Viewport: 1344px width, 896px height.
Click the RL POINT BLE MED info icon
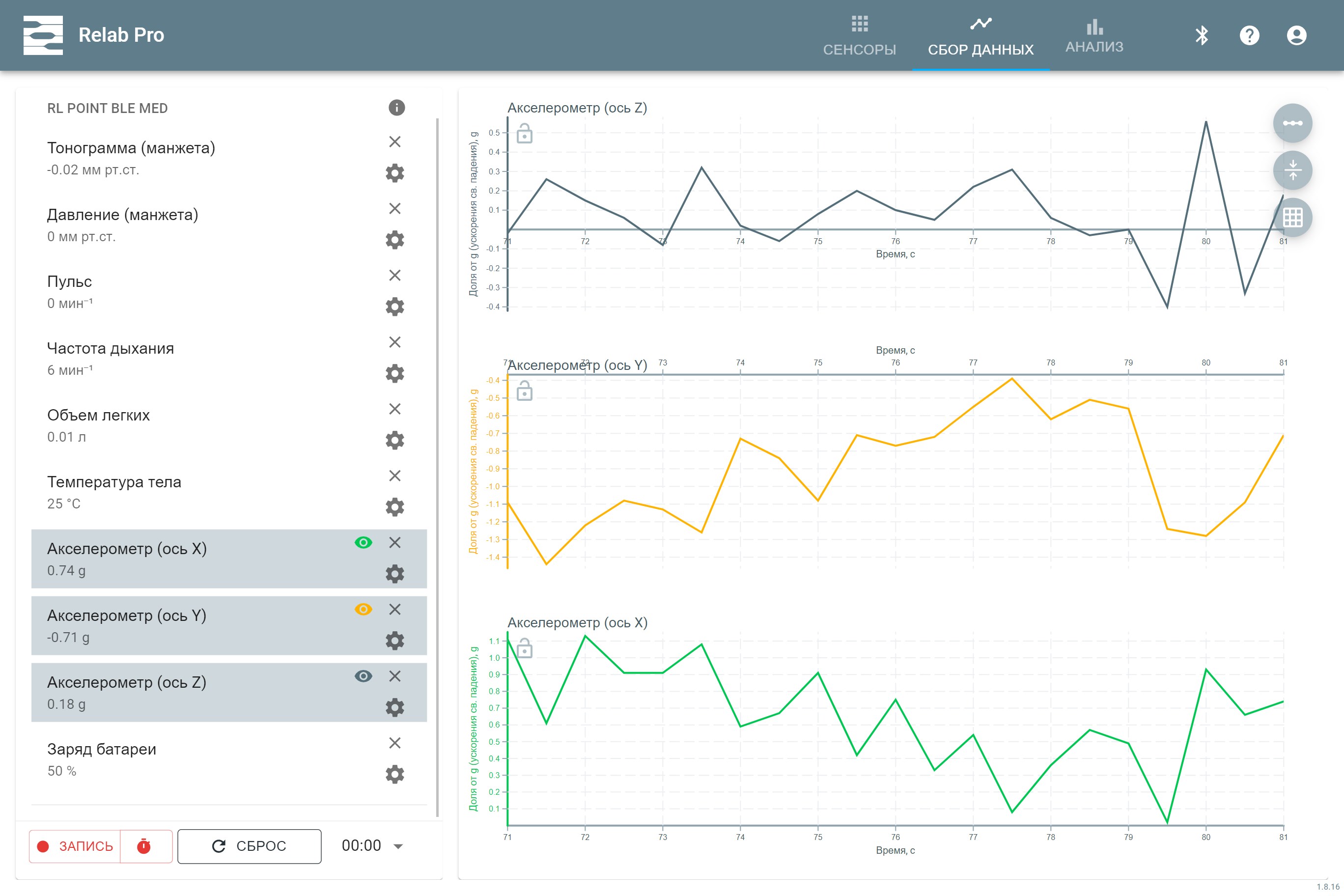coord(396,108)
